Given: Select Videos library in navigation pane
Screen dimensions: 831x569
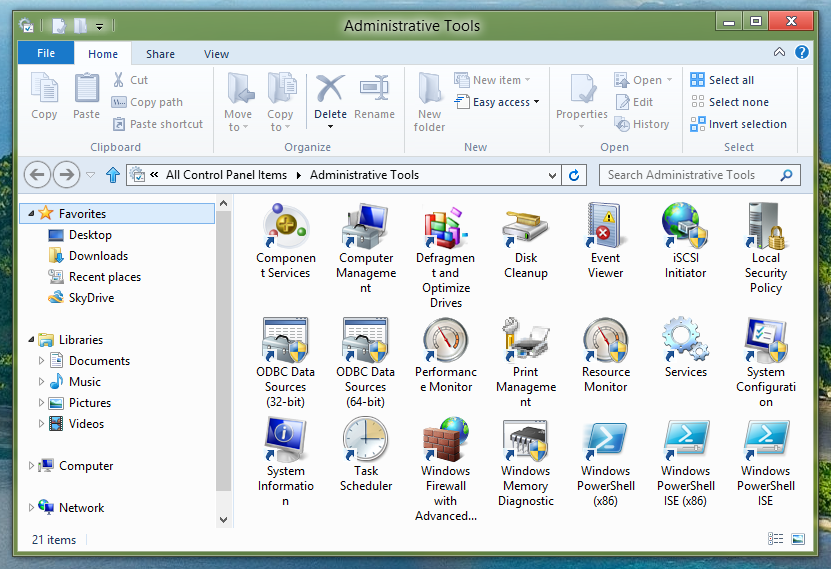Looking at the screenshot, I should coord(76,424).
